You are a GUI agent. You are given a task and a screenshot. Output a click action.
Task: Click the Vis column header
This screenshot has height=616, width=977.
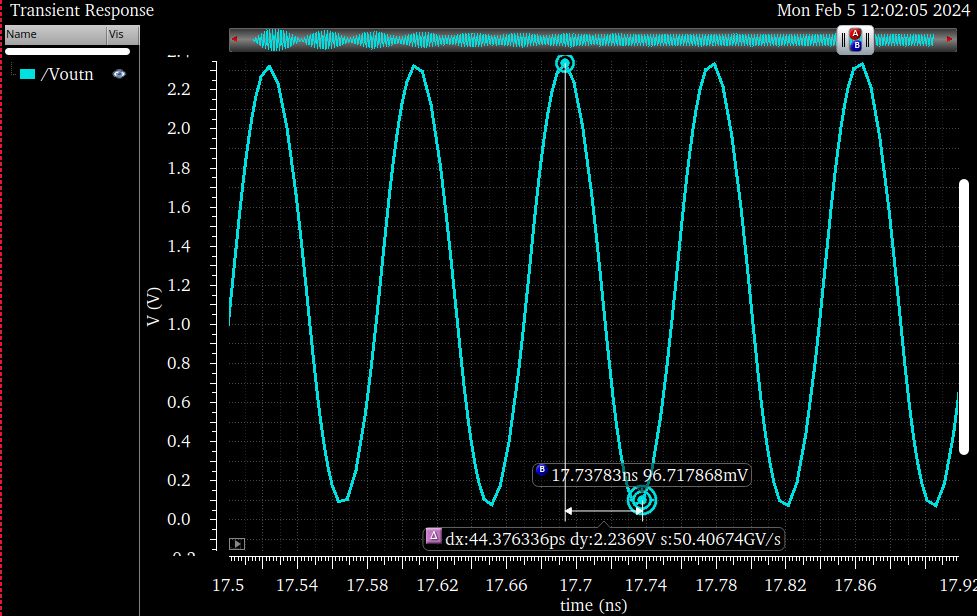pyautogui.click(x=119, y=34)
